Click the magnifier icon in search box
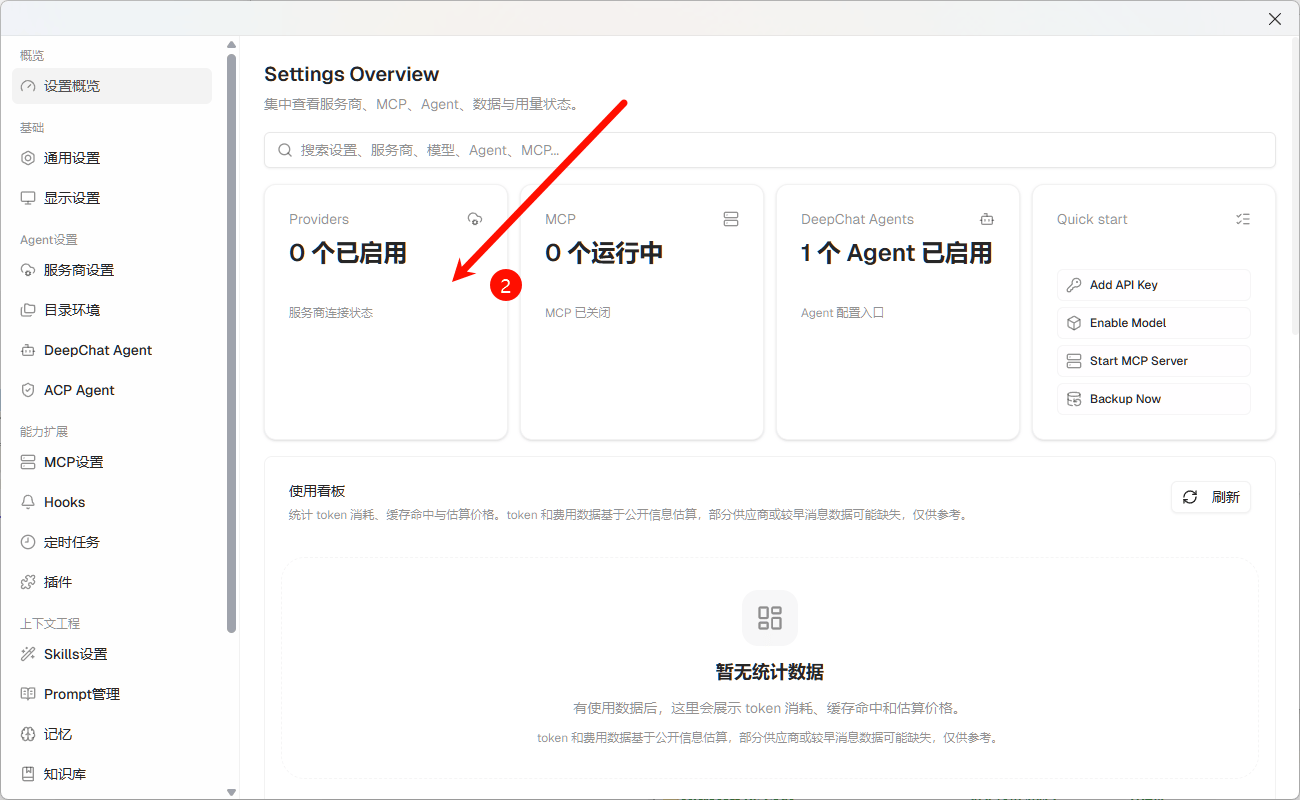This screenshot has height=800, width=1300. pyautogui.click(x=285, y=150)
